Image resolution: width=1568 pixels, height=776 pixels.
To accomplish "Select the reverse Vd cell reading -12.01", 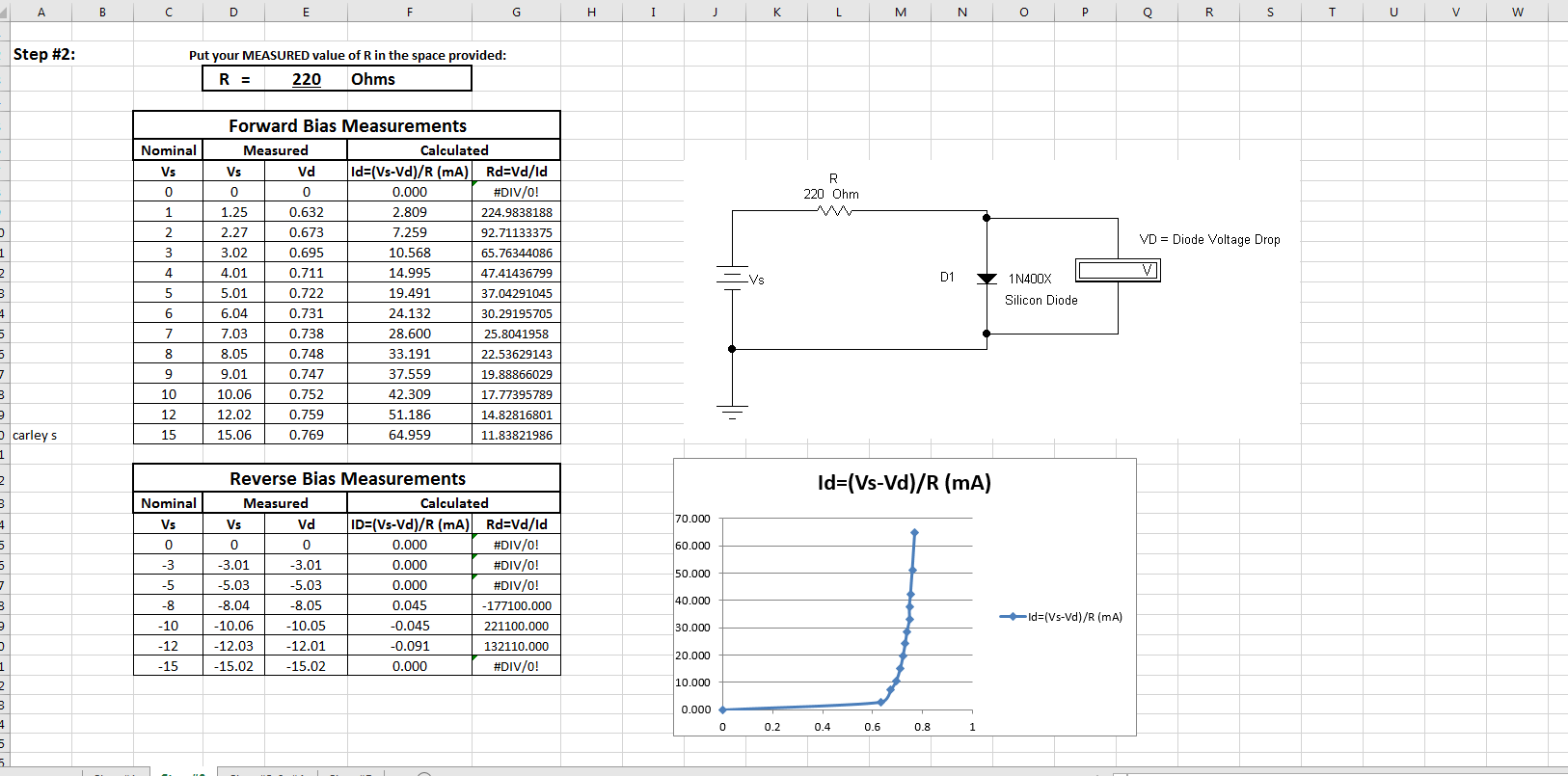I will click(x=307, y=646).
